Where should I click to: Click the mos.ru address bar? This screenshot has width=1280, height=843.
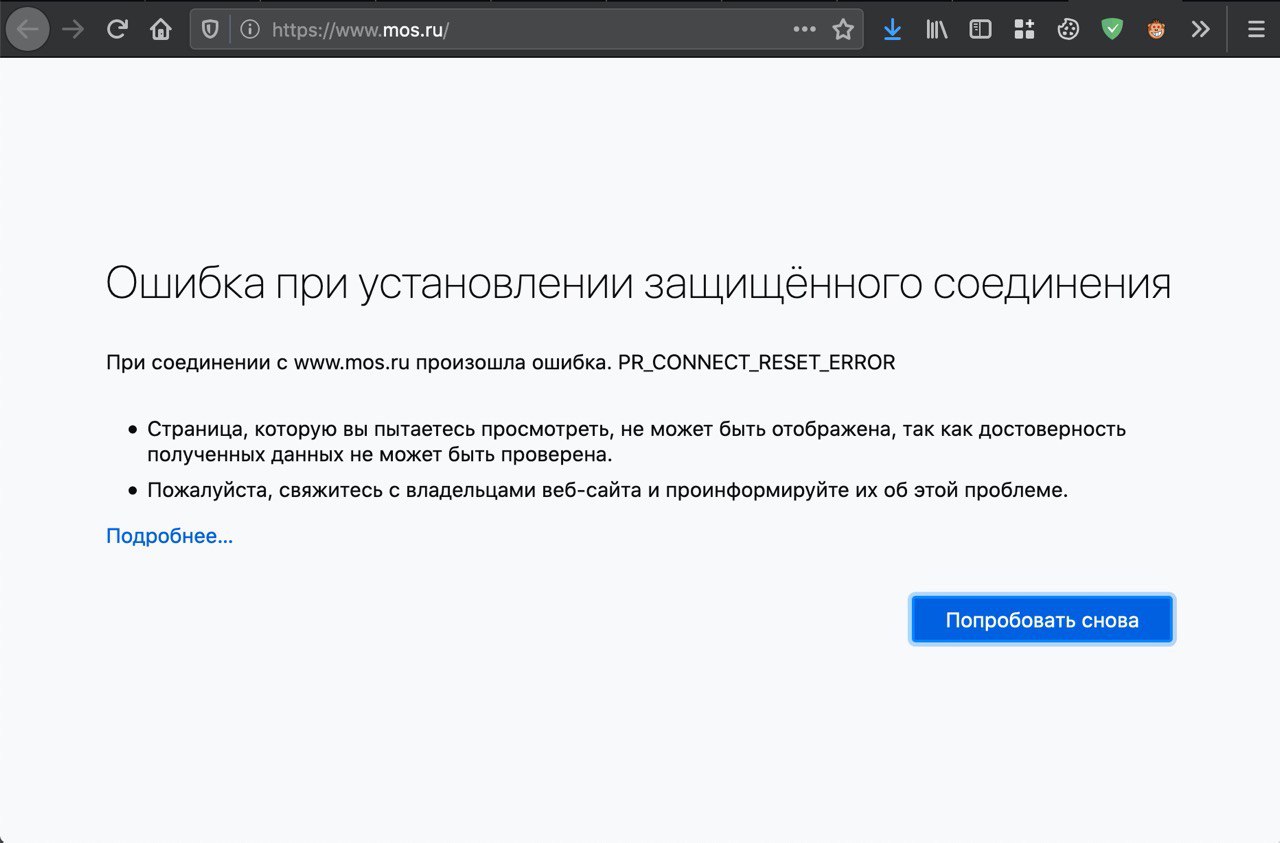(525, 29)
